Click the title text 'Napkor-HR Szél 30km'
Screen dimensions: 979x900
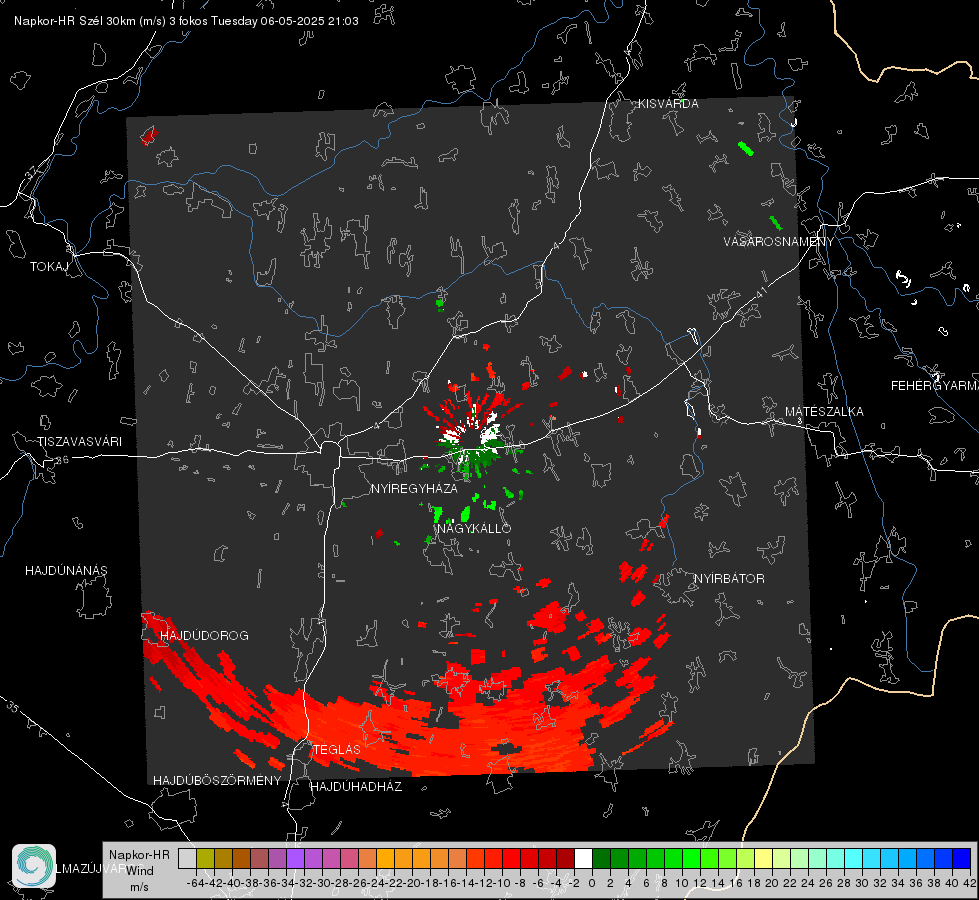tap(90, 21)
